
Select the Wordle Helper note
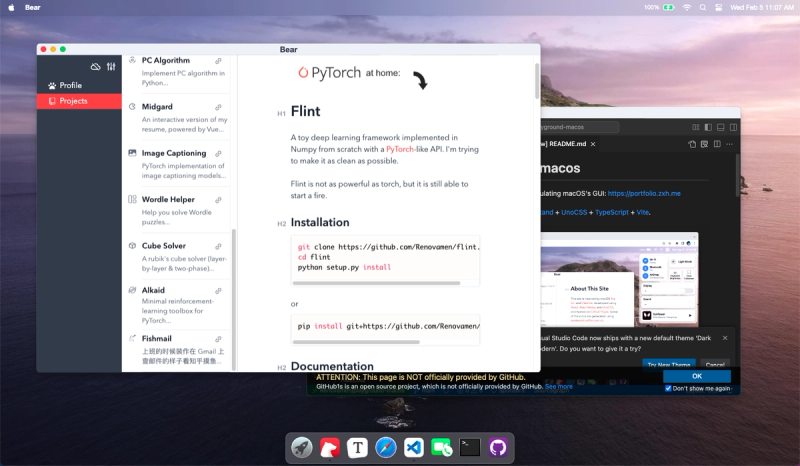click(177, 210)
